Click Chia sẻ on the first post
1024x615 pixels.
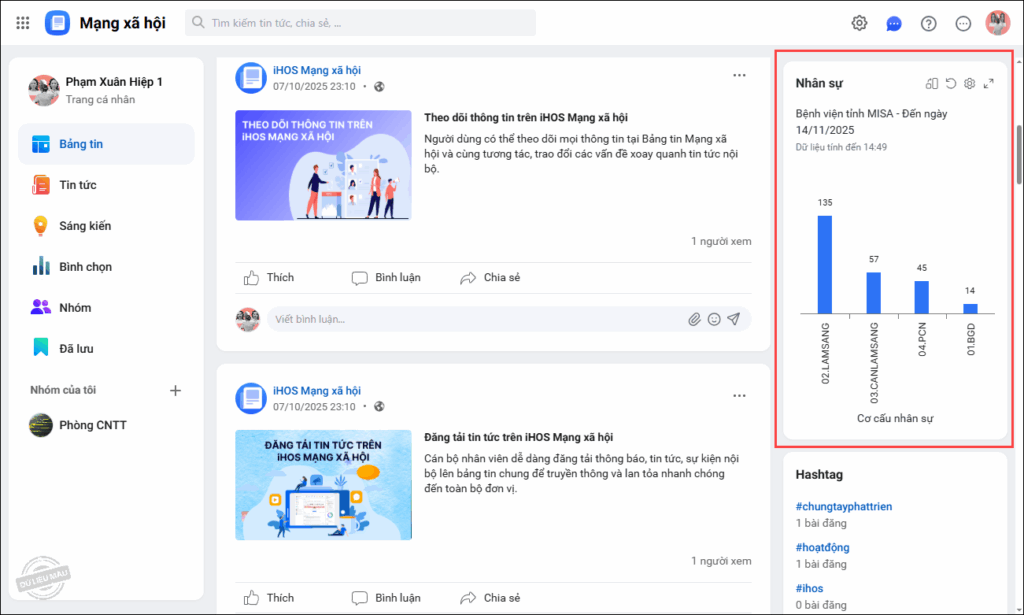tap(490, 277)
